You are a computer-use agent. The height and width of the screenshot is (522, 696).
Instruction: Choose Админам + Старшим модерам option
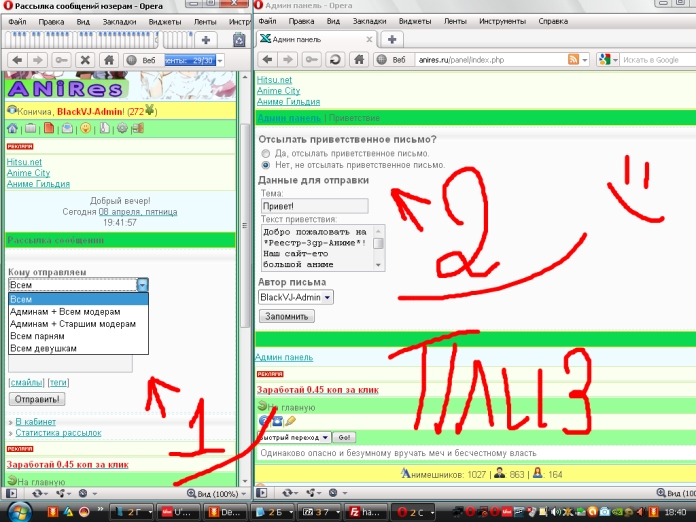pyautogui.click(x=78, y=324)
